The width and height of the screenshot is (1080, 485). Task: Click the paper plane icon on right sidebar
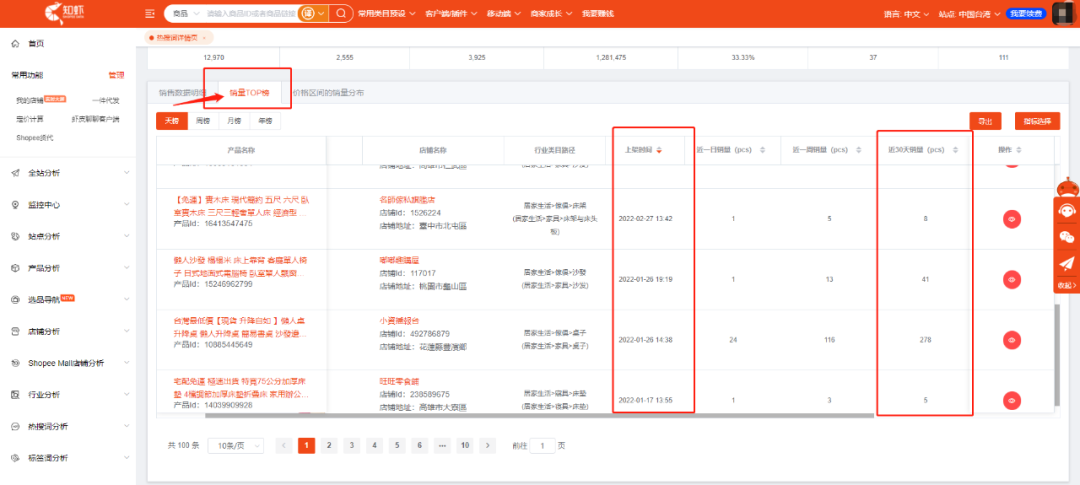pyautogui.click(x=1066, y=263)
